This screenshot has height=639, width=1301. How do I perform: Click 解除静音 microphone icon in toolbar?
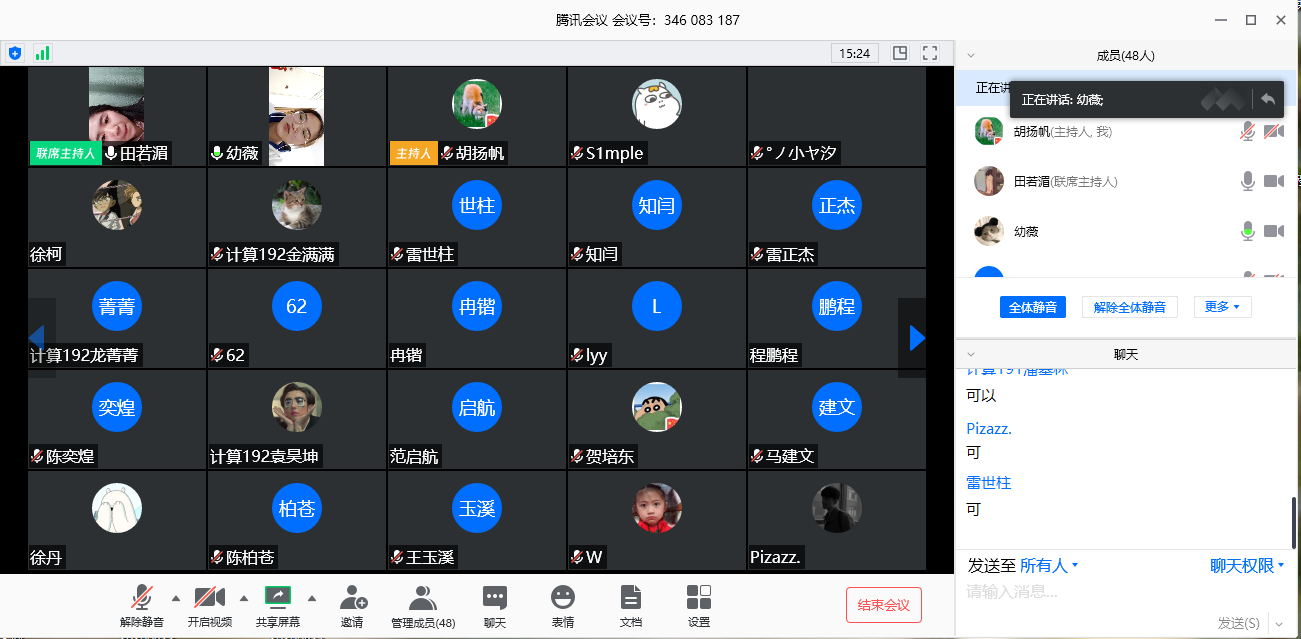142,598
